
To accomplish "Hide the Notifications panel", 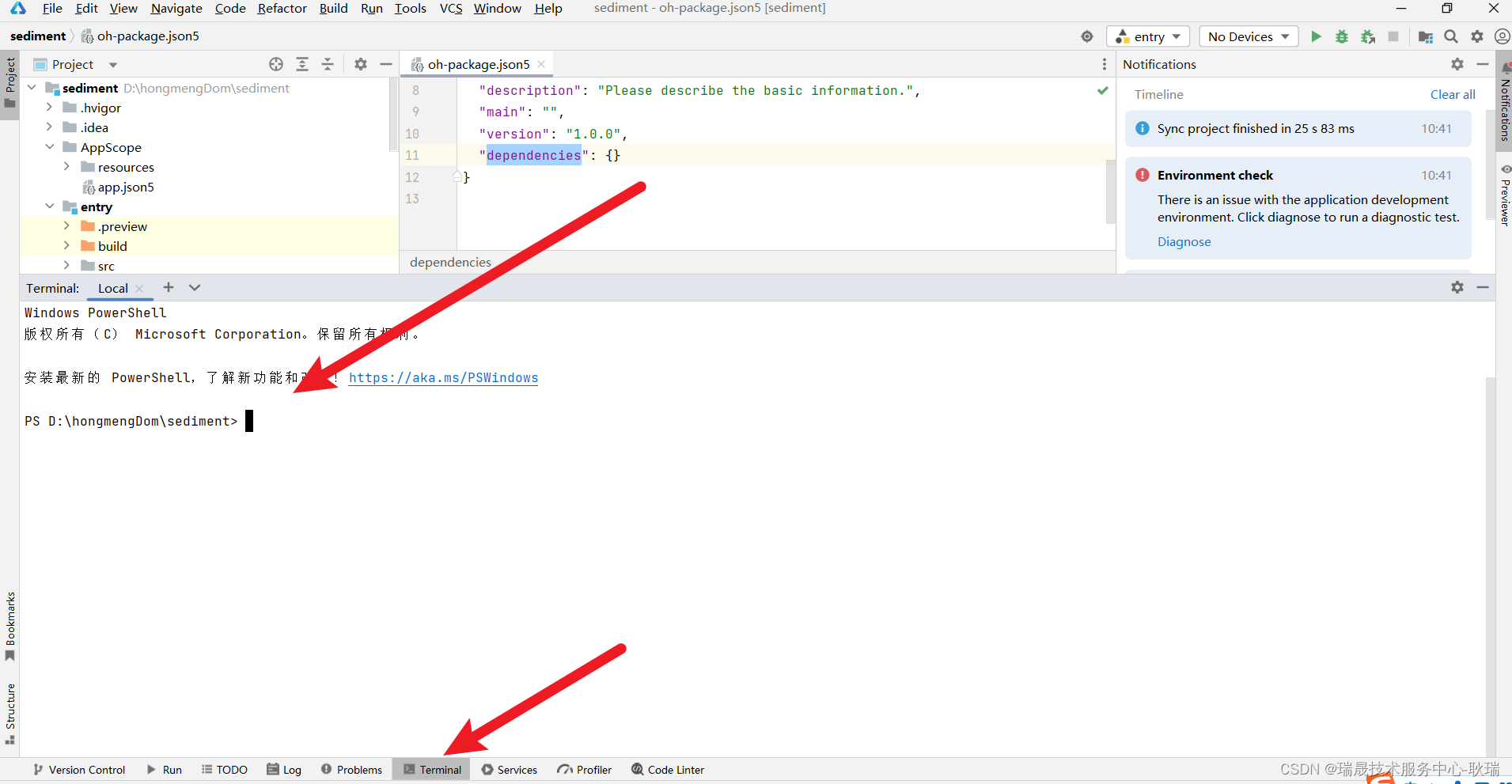I will (1483, 64).
